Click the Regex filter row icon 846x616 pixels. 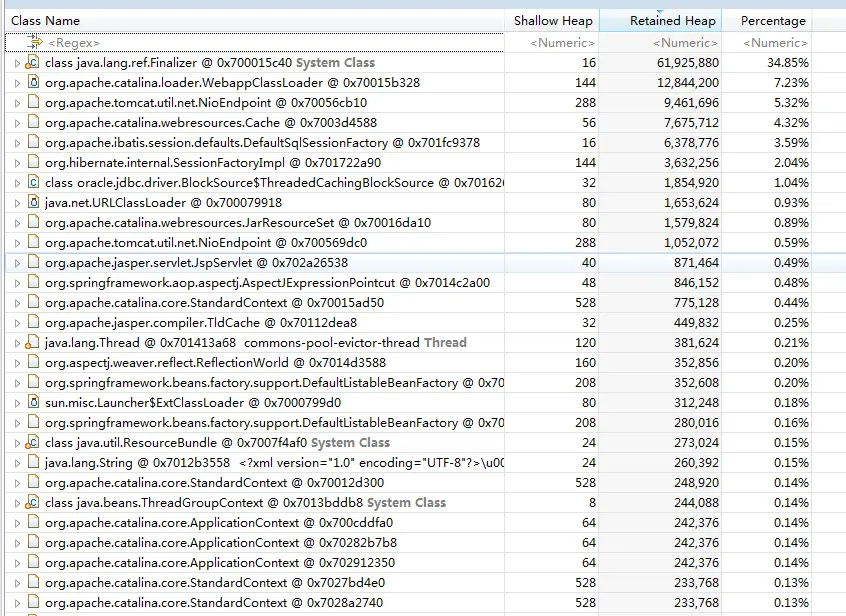click(x=35, y=42)
